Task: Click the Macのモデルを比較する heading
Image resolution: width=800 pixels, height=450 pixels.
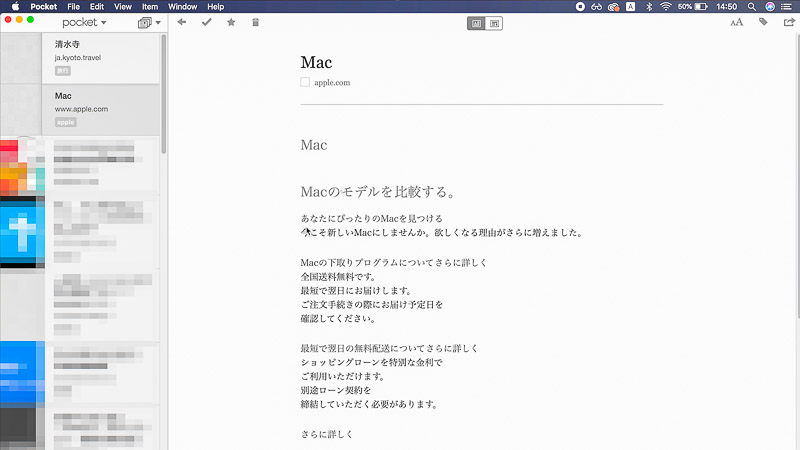Action: point(377,192)
